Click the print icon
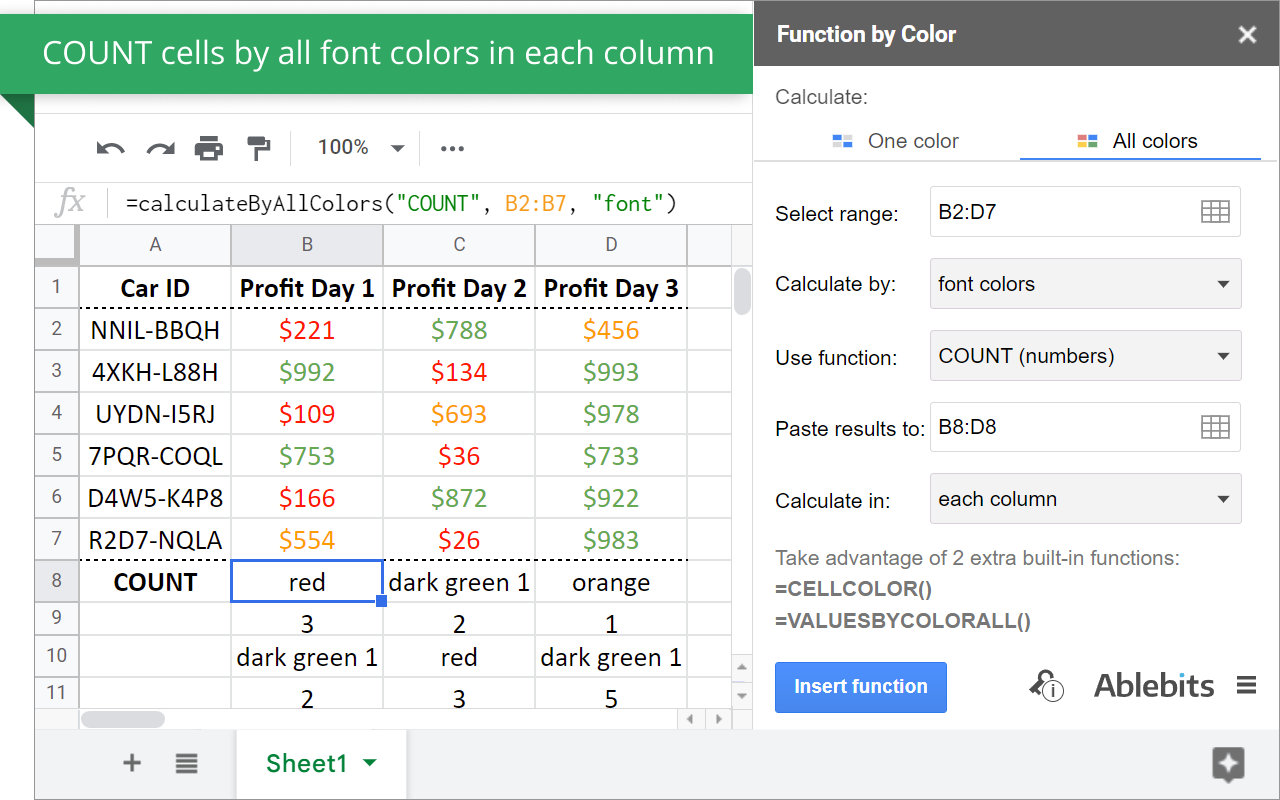Screen dimensions: 1280x800 (209, 148)
